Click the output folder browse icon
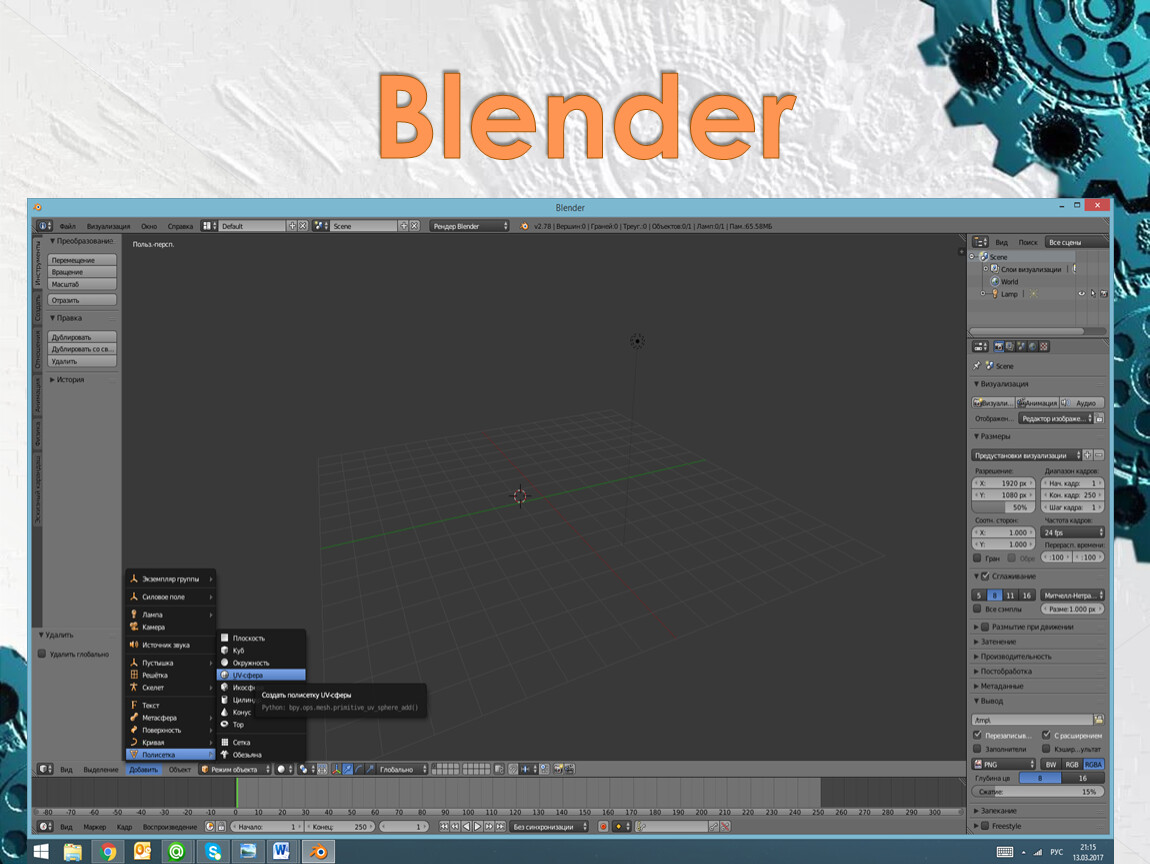 pyautogui.click(x=1099, y=720)
